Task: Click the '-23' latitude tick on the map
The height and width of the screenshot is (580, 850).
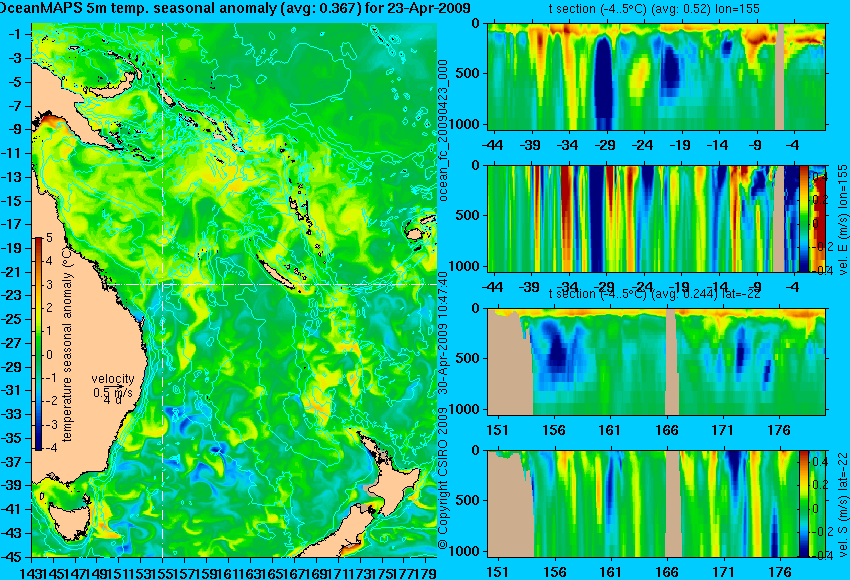Action: click(11, 295)
